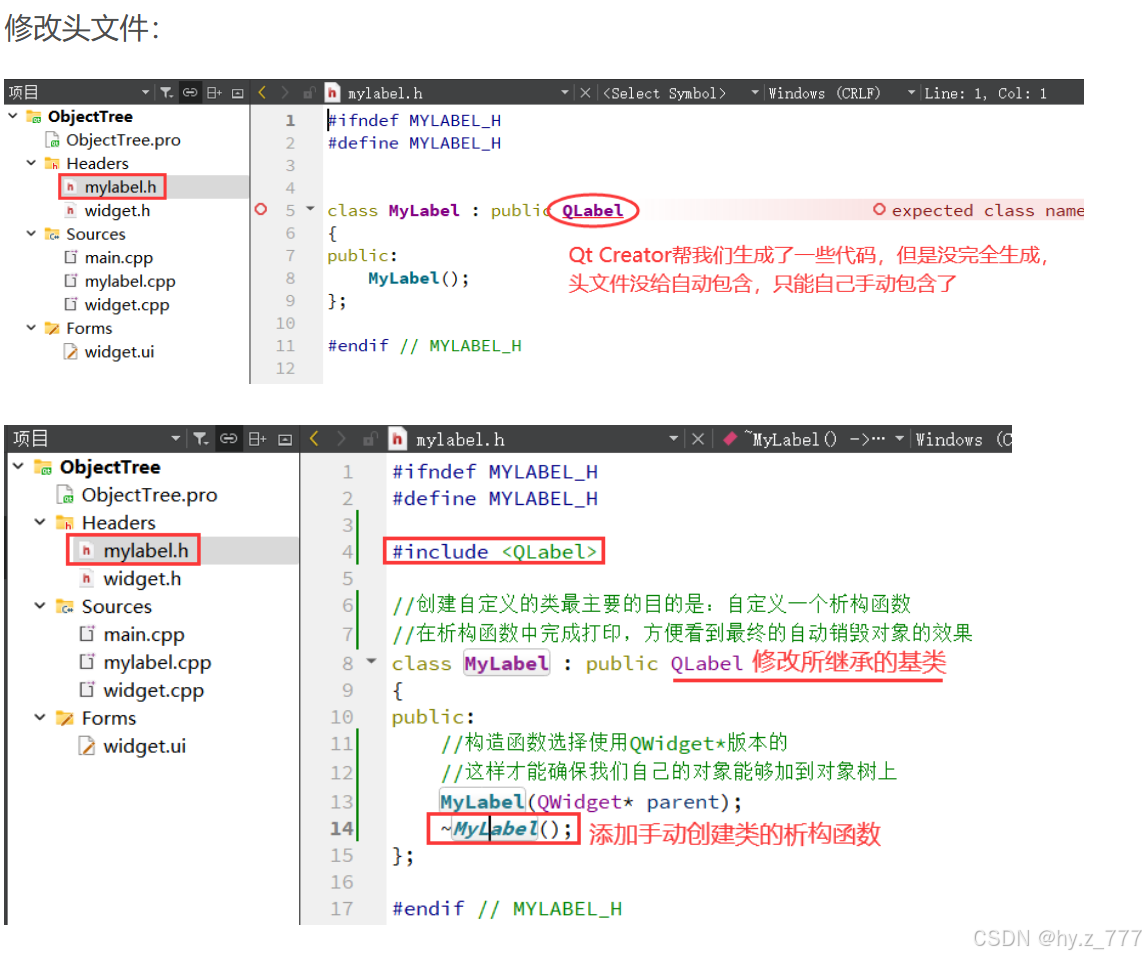Select mylabel.cpp in bottom tree
Screen dimensions: 1146x958
[157, 662]
